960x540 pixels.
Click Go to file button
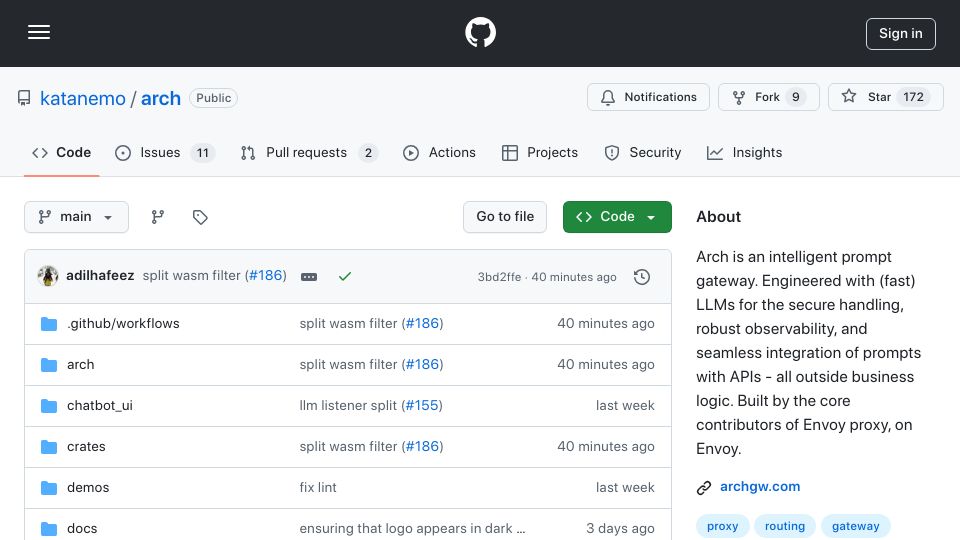[504, 217]
